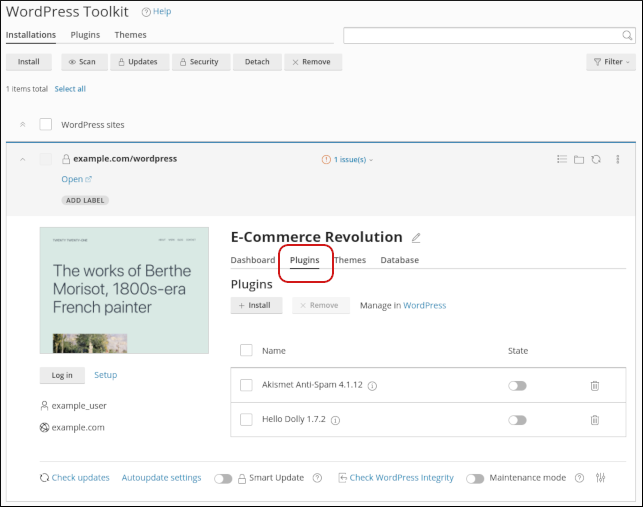Click the Detach button
The height and width of the screenshot is (507, 643).
point(257,62)
